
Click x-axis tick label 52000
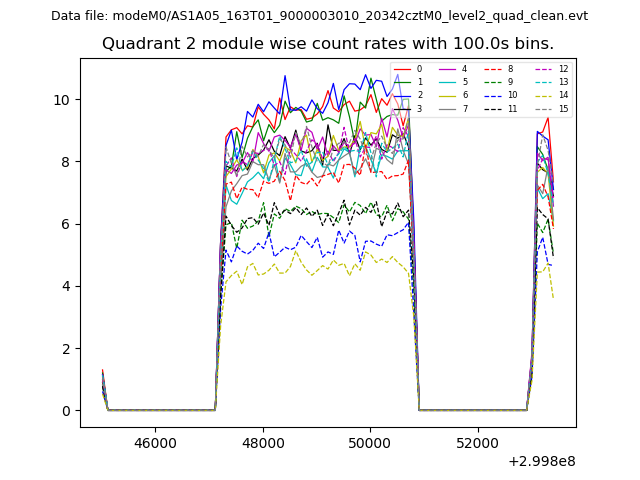click(x=477, y=442)
